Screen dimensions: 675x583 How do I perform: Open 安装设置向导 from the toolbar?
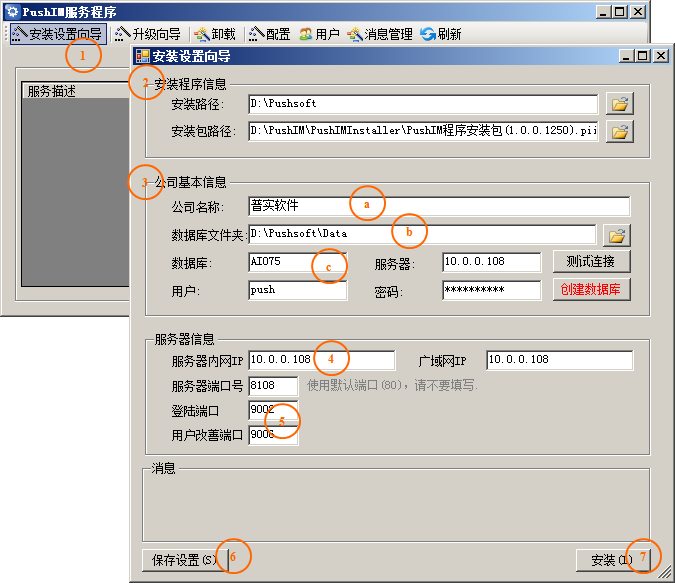tap(57, 34)
